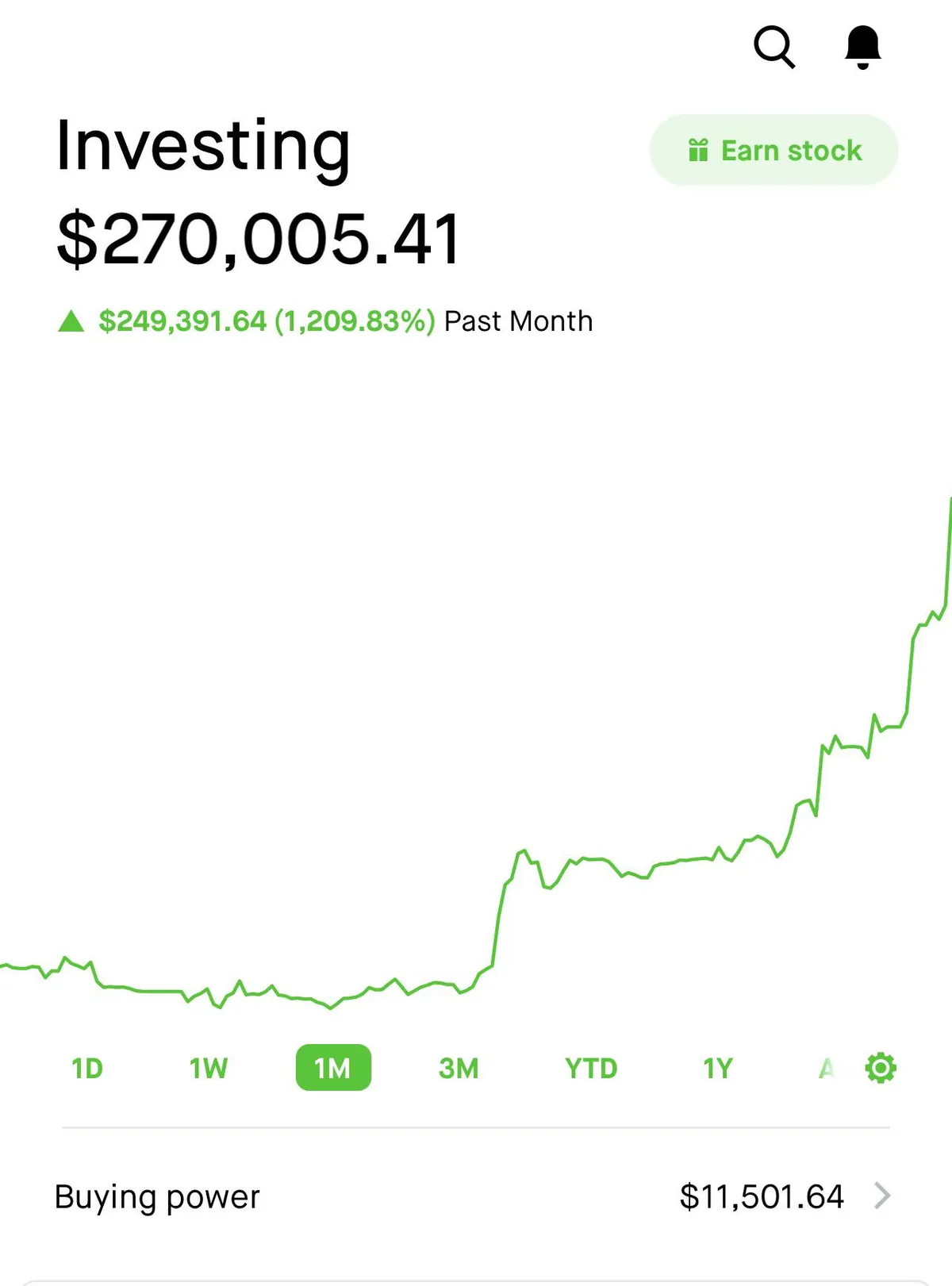952x1286 pixels.
Task: Tap the $270,005.41 portfolio value
Action: (x=259, y=239)
